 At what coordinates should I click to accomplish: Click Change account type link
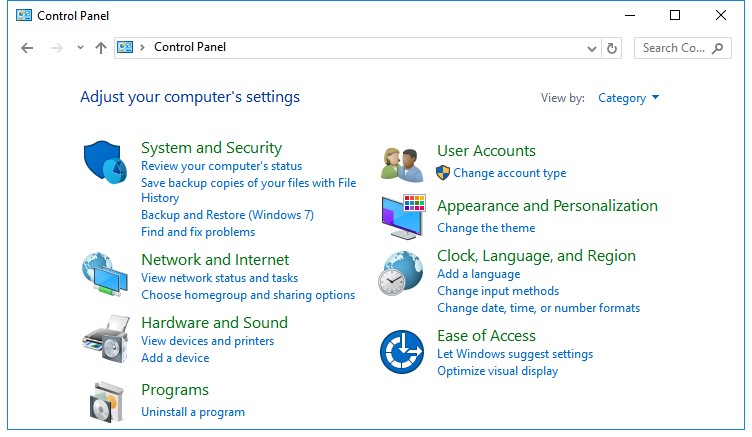pos(510,173)
